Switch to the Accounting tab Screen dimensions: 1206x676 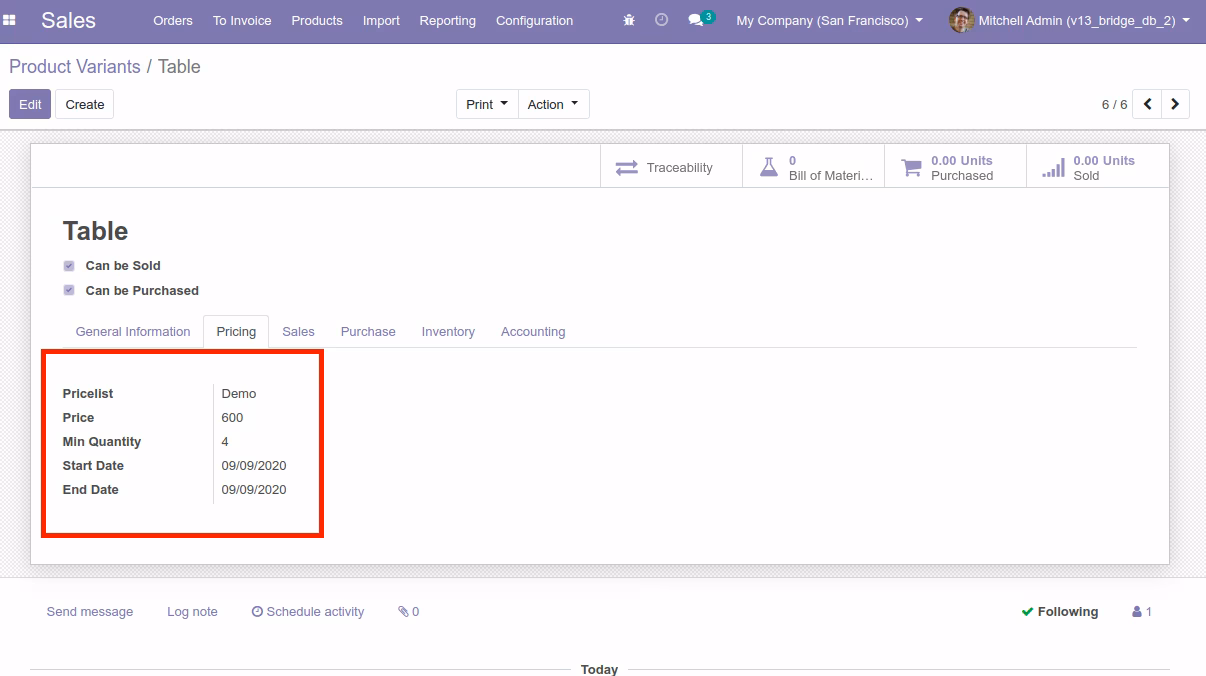[533, 332]
